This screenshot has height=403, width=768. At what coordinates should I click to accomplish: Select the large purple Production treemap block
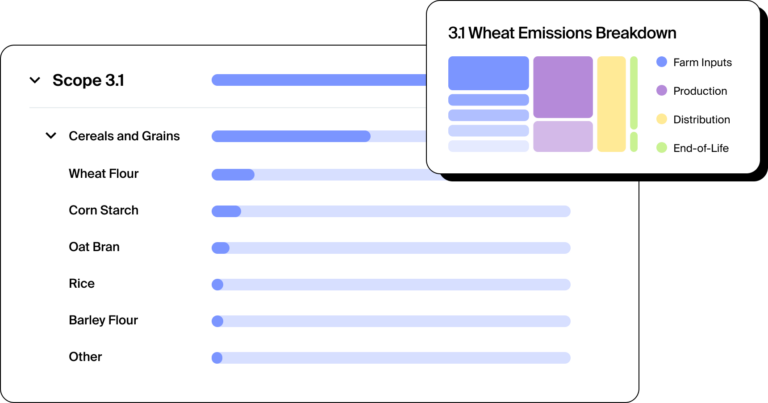click(563, 87)
